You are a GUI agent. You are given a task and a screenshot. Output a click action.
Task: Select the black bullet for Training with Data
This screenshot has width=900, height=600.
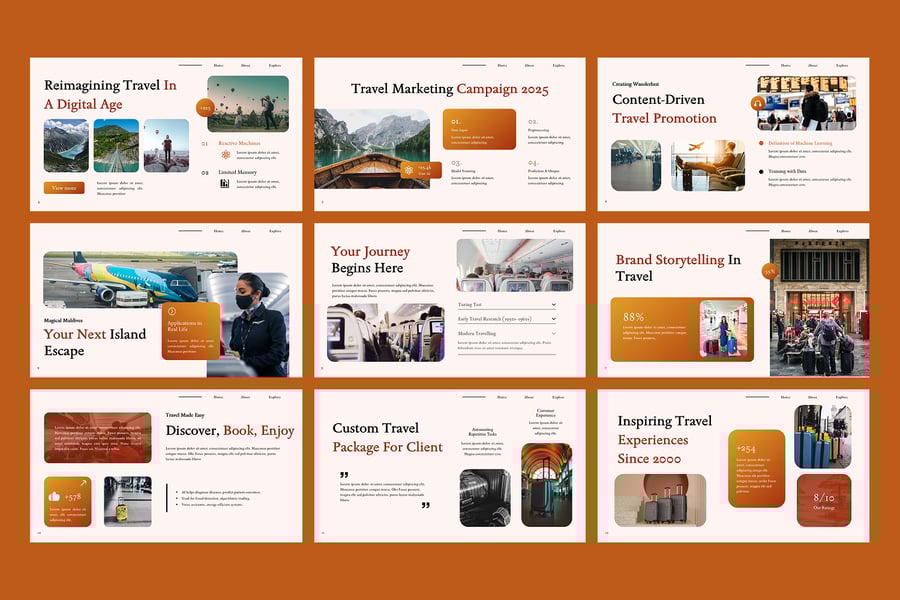(761, 171)
